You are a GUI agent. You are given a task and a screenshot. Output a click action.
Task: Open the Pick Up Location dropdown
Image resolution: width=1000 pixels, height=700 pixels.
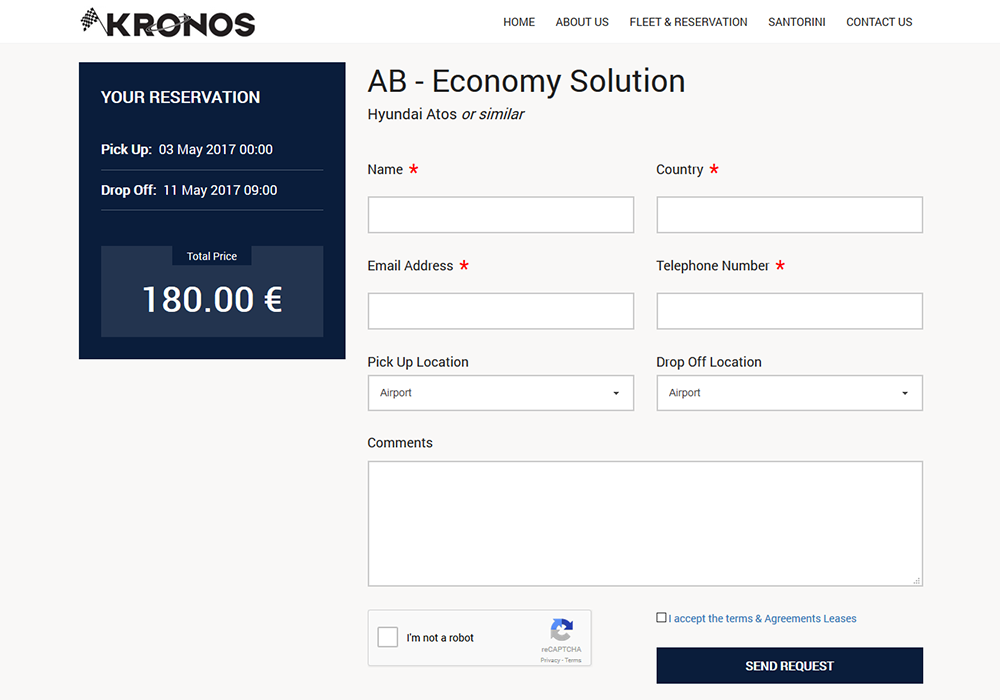coord(501,393)
